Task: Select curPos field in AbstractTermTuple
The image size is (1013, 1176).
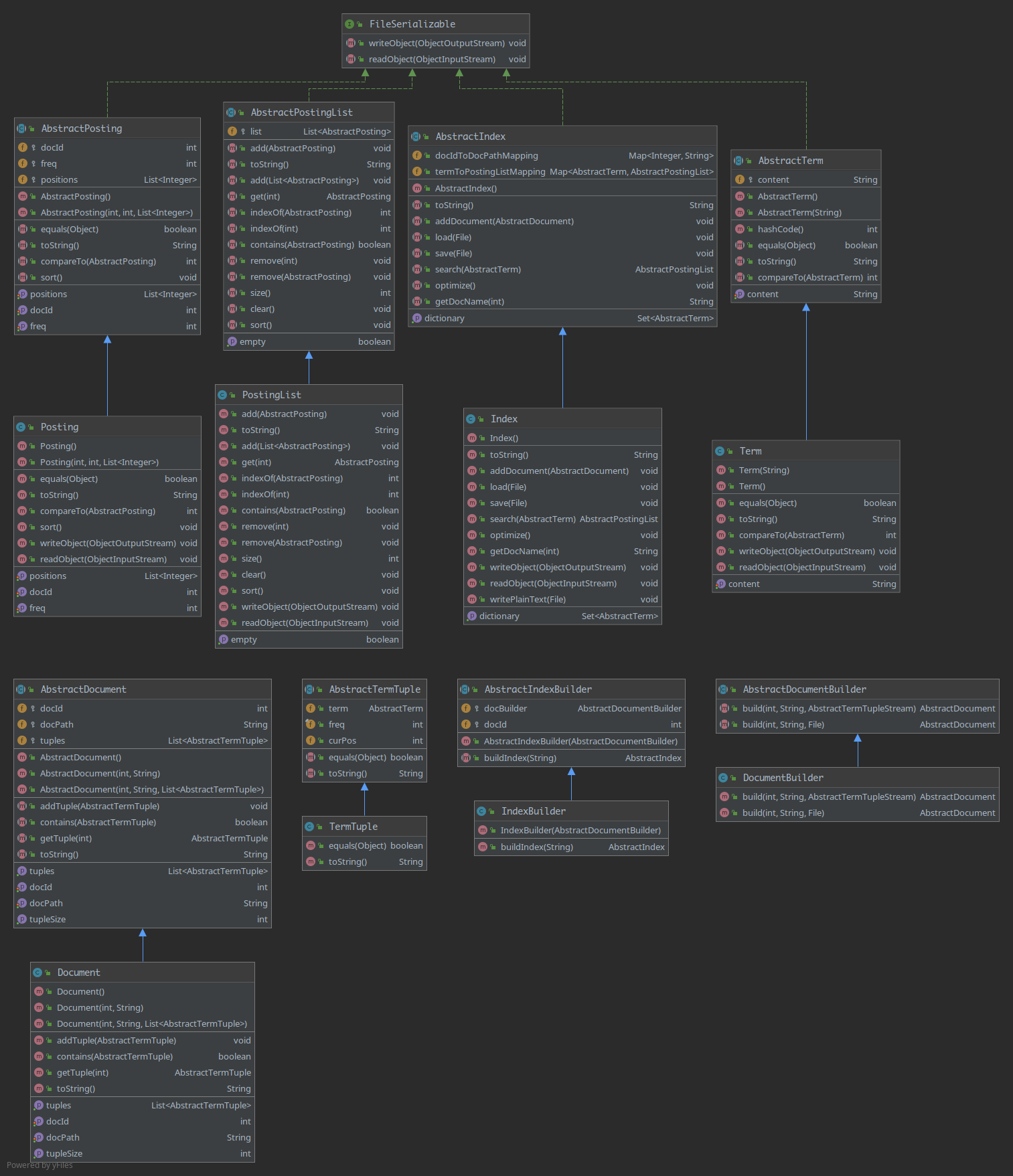Action: [364, 741]
